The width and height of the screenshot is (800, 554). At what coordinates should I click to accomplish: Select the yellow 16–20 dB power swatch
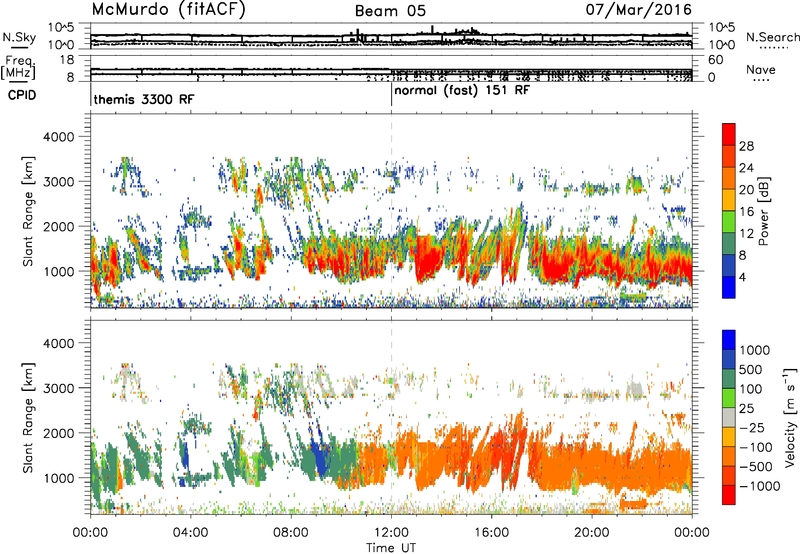point(729,199)
